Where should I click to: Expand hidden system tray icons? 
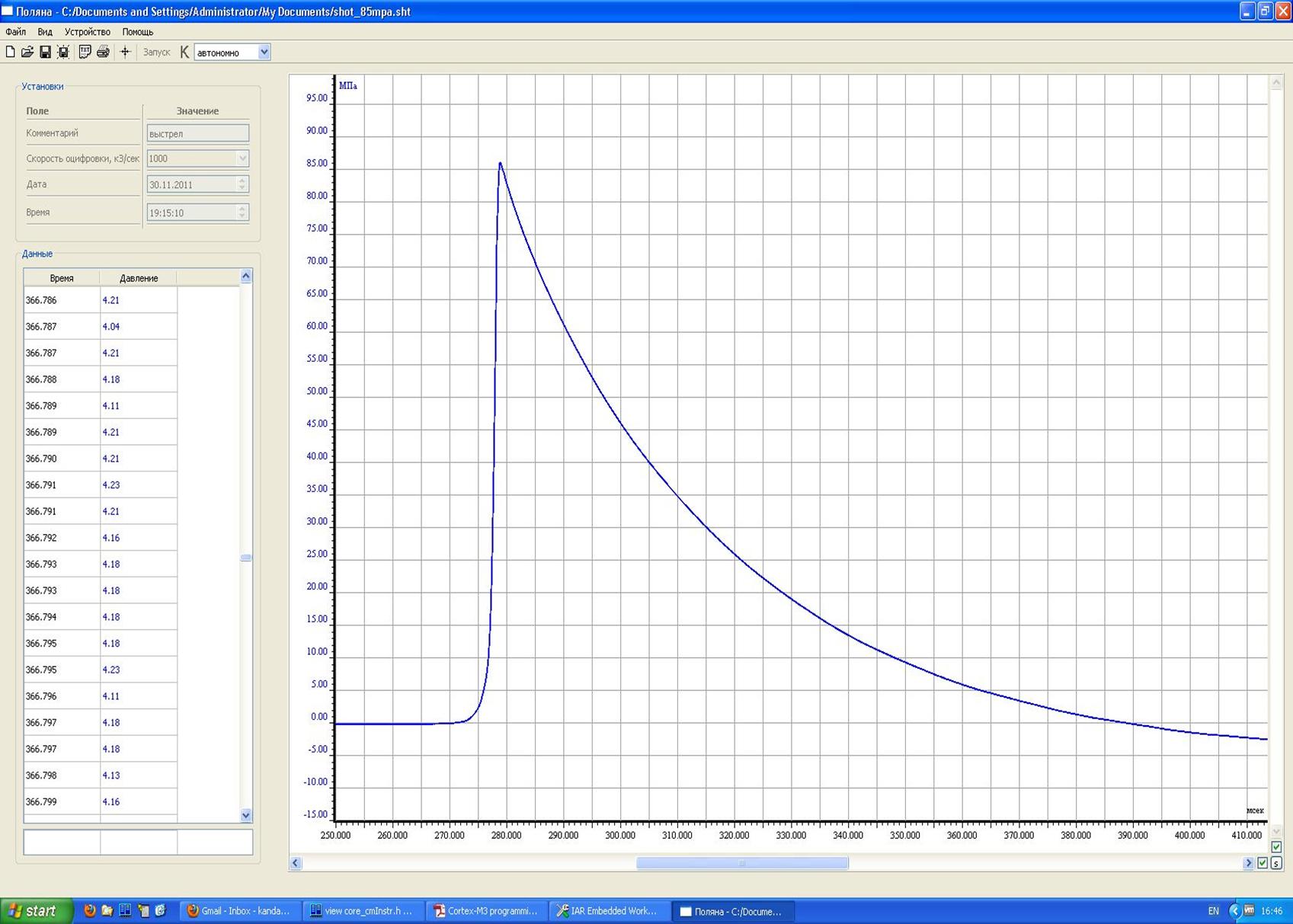pyautogui.click(x=1234, y=911)
